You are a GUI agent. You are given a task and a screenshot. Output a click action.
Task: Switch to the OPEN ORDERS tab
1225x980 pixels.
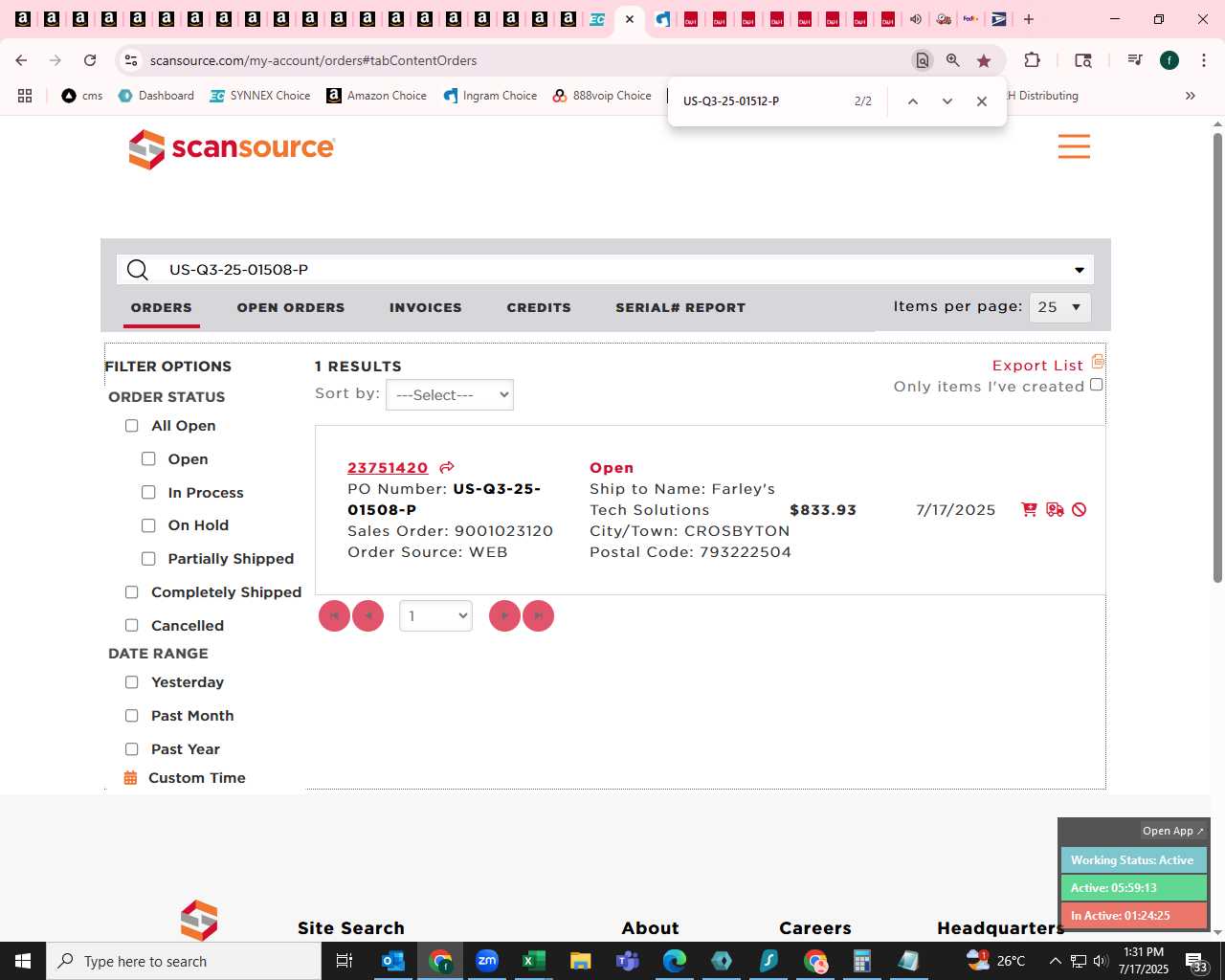coord(291,307)
